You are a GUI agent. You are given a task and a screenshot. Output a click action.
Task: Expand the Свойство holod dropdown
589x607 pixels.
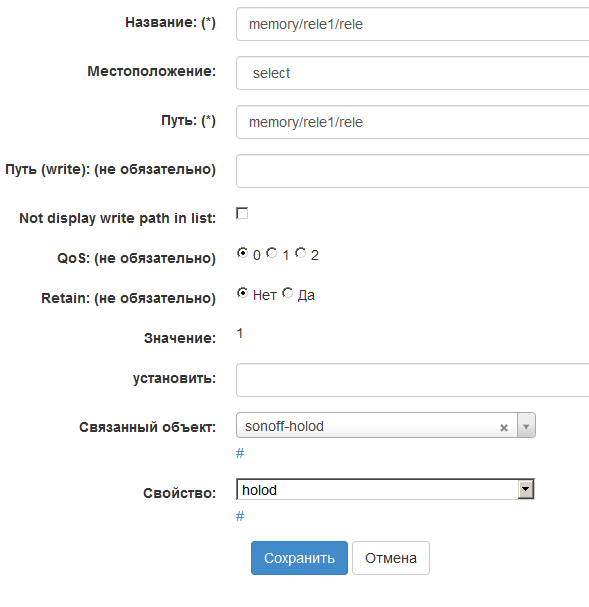[526, 489]
